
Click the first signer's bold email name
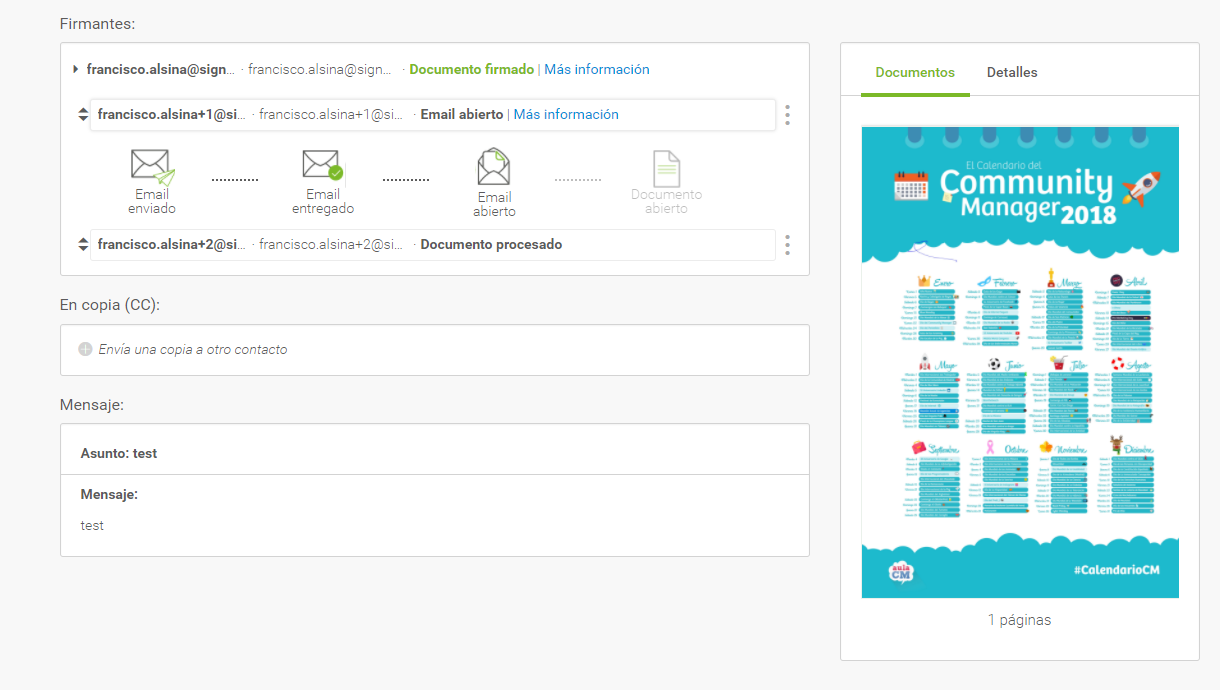[x=161, y=70]
